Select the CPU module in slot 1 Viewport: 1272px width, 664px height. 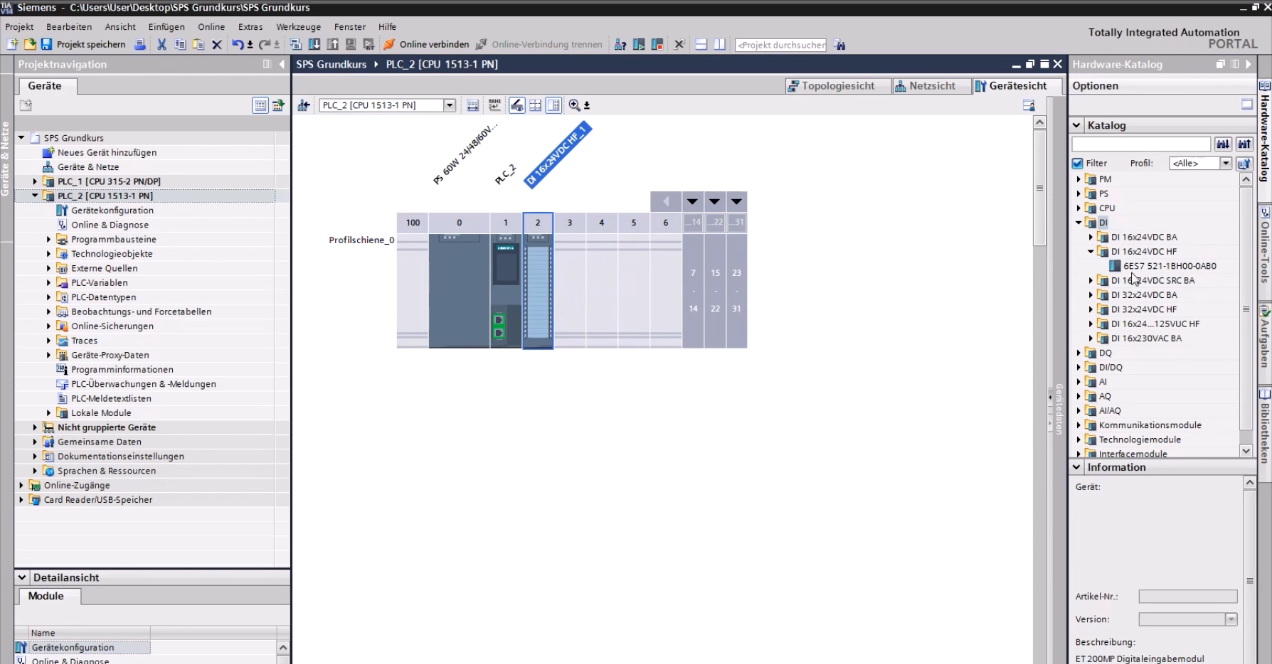(x=506, y=291)
